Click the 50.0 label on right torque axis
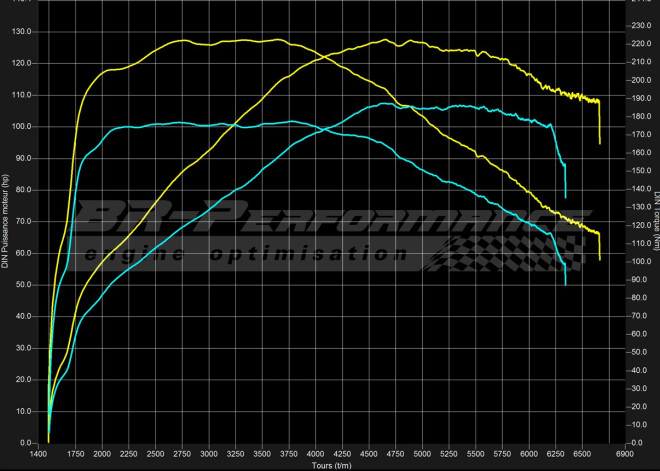The width and height of the screenshot is (660, 471). tap(638, 352)
